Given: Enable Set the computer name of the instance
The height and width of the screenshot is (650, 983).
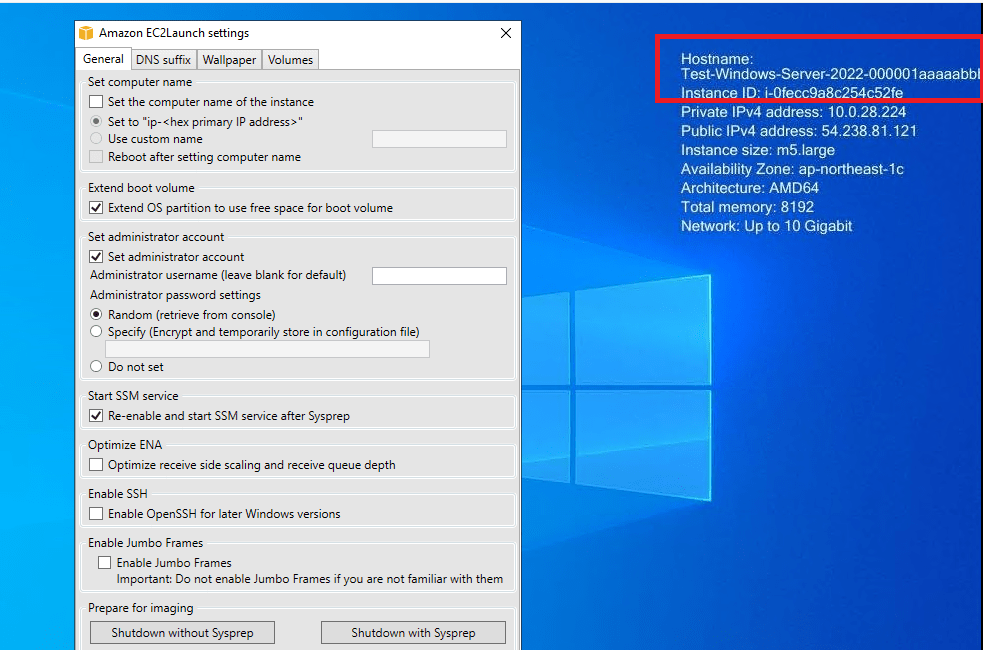Looking at the screenshot, I should (x=96, y=102).
